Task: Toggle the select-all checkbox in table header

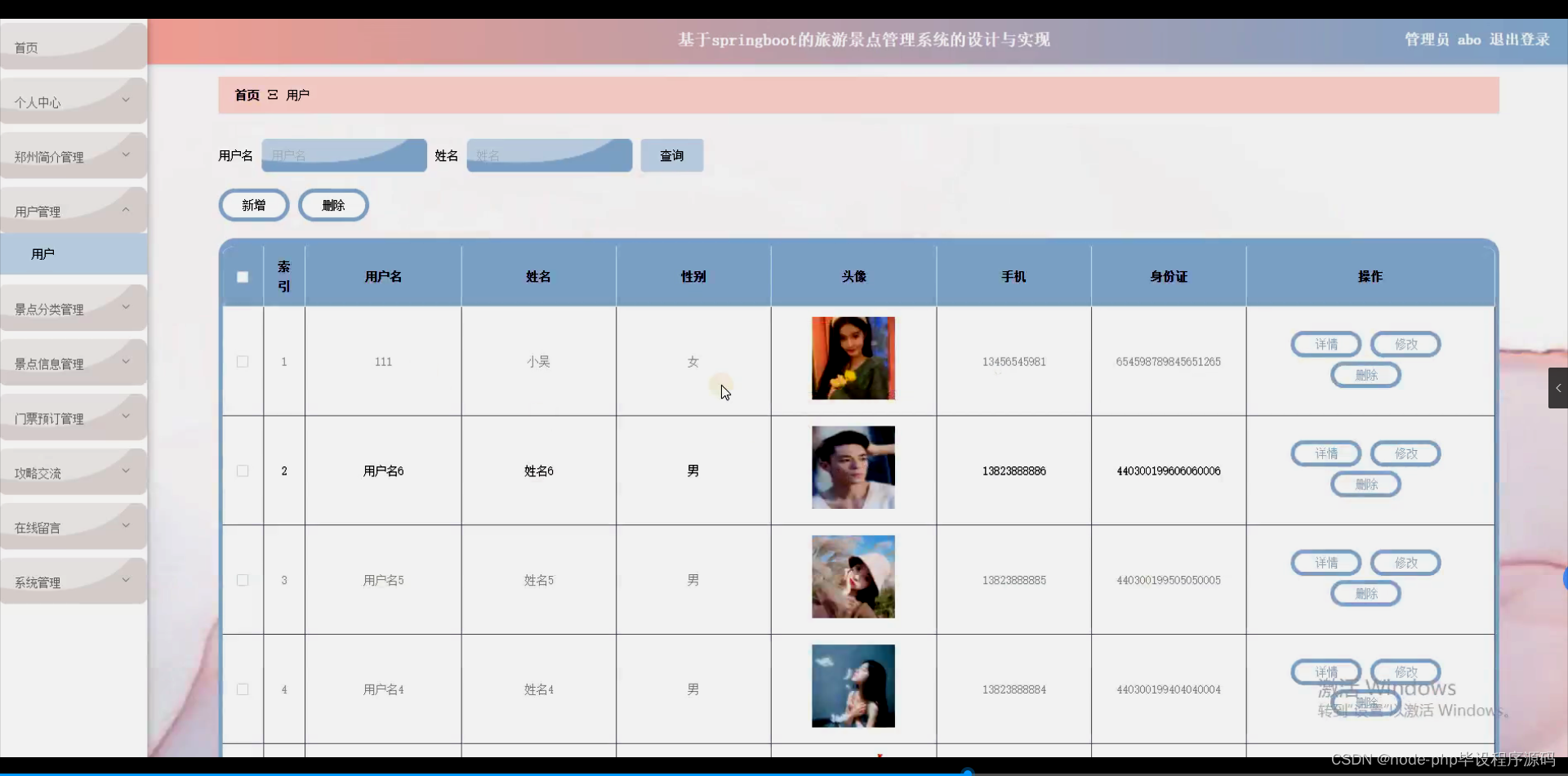Action: (242, 277)
